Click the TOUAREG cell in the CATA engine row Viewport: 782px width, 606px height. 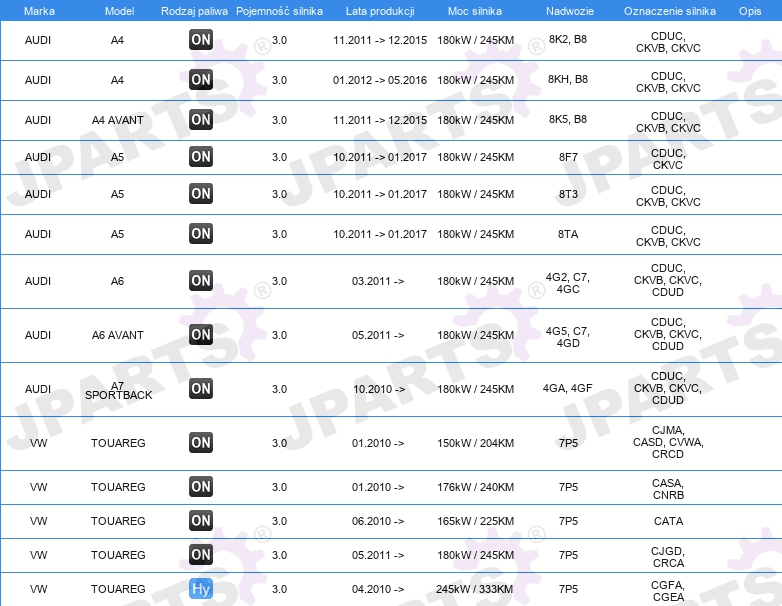pos(118,521)
